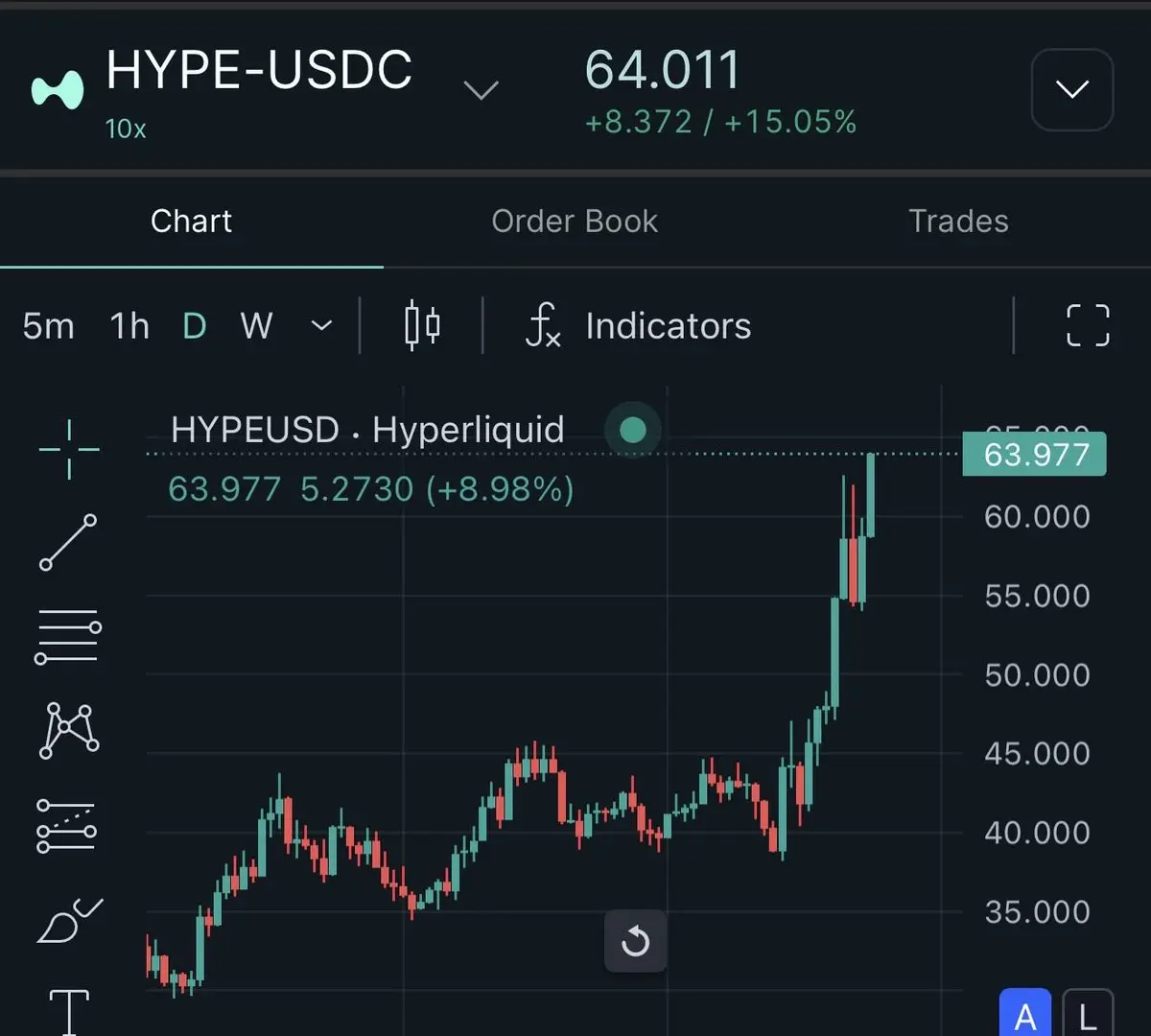
Task: Open candlestick chart style selector
Action: (x=422, y=326)
